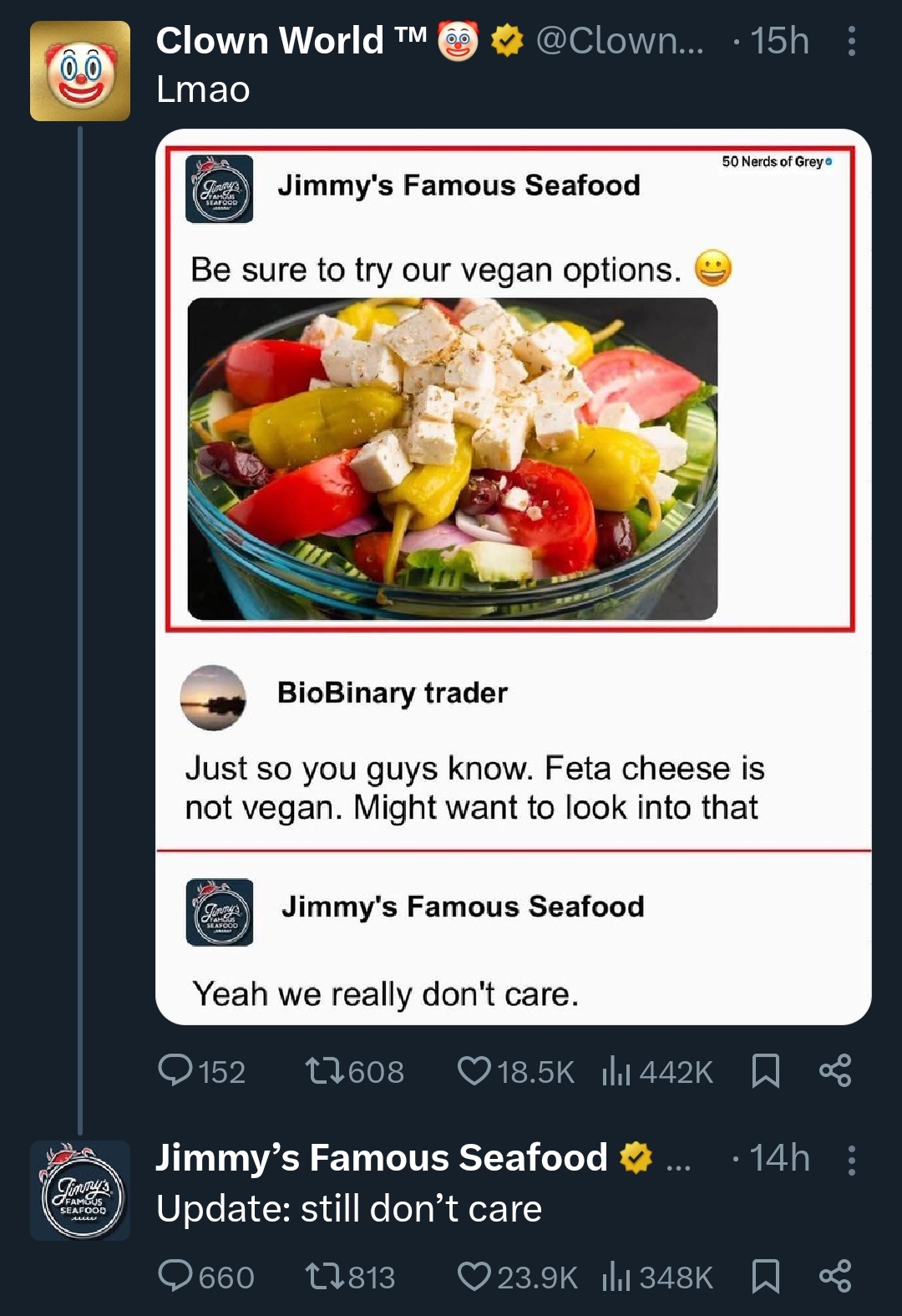
Task: Open Clown World profile avatar
Action: tap(80, 71)
